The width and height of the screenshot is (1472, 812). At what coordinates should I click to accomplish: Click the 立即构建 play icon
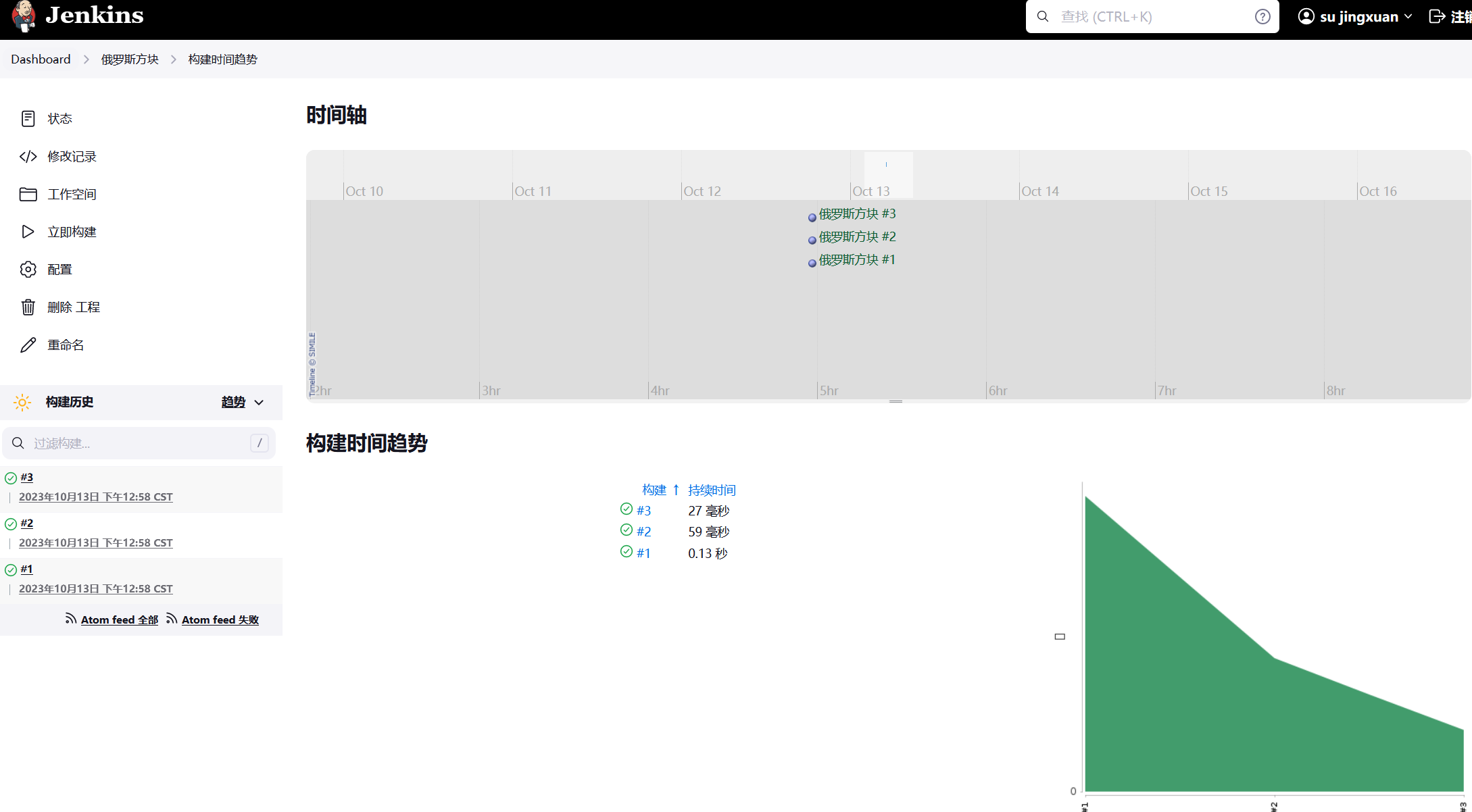coord(28,232)
